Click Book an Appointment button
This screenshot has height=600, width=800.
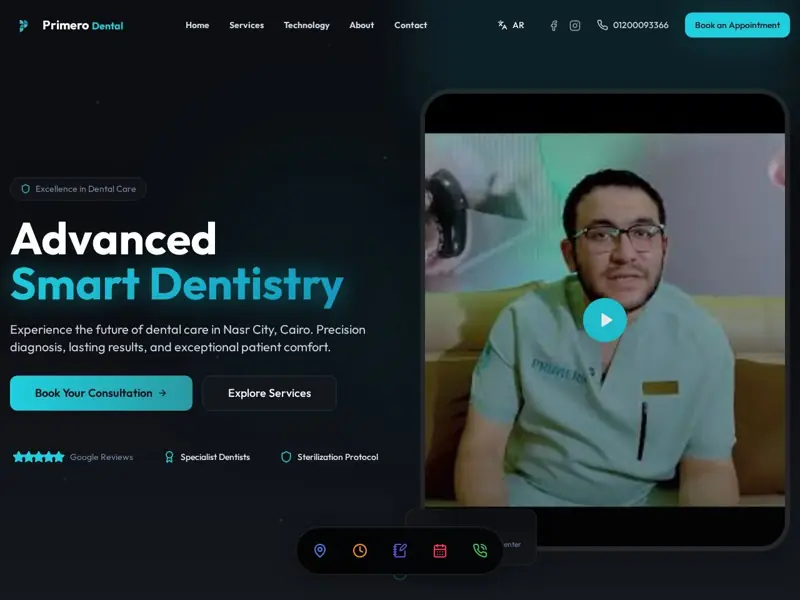tap(737, 25)
